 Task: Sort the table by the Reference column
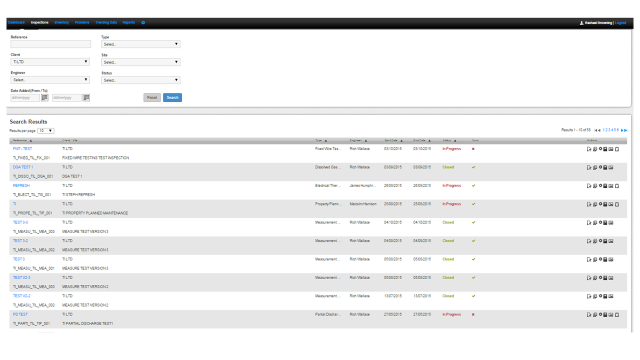[22, 140]
